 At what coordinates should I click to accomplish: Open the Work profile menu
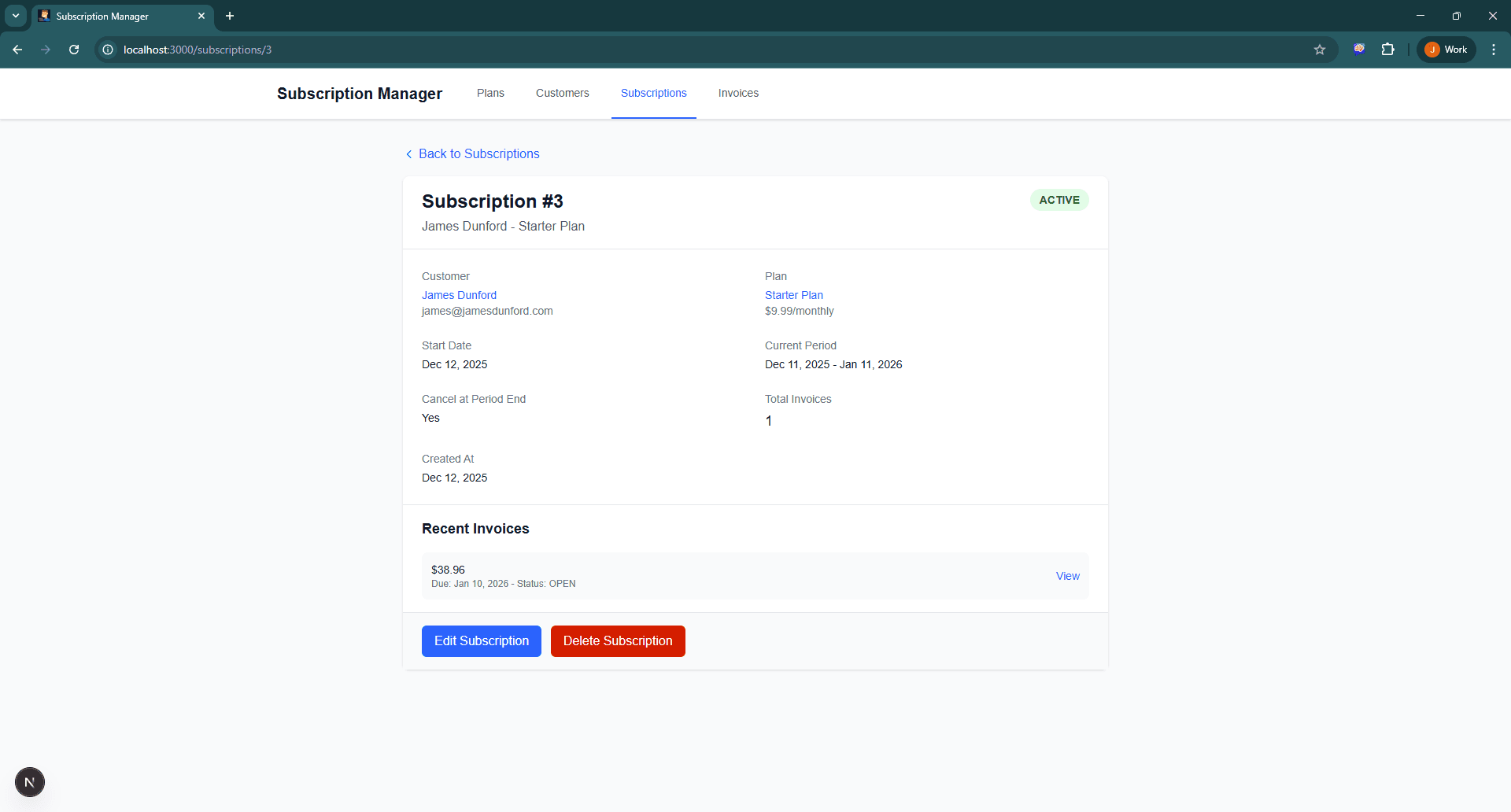coord(1446,49)
